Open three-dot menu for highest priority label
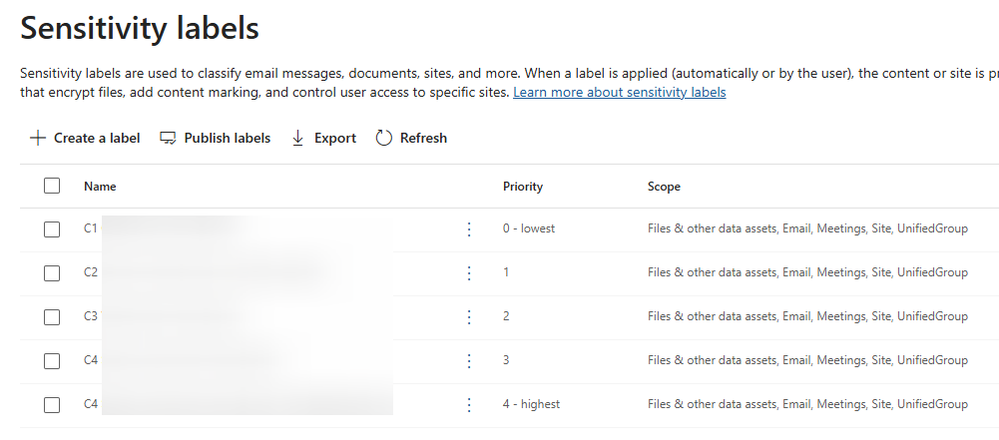This screenshot has width=999, height=440. (x=469, y=405)
